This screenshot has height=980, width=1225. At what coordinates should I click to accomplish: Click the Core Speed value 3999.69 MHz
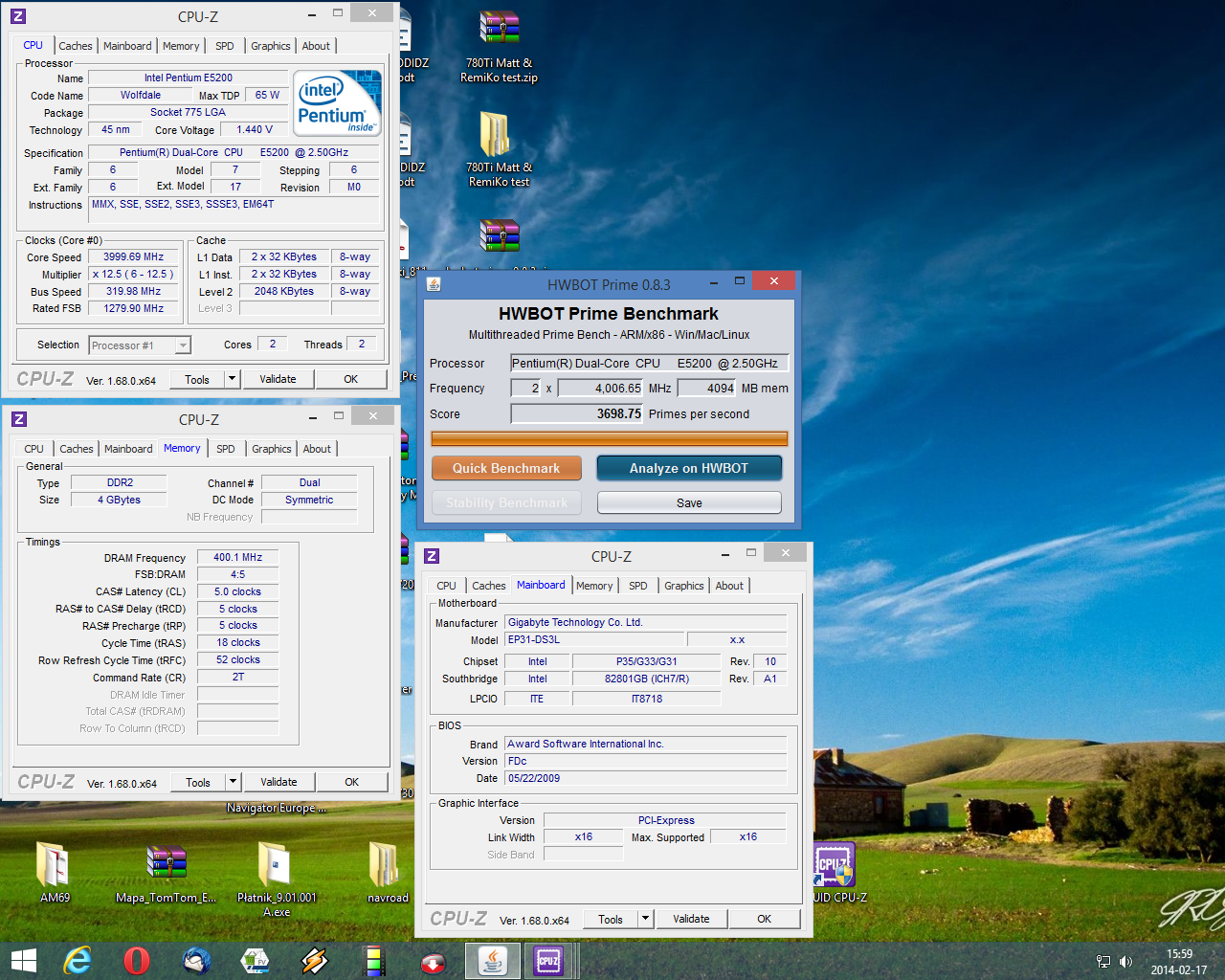134,256
